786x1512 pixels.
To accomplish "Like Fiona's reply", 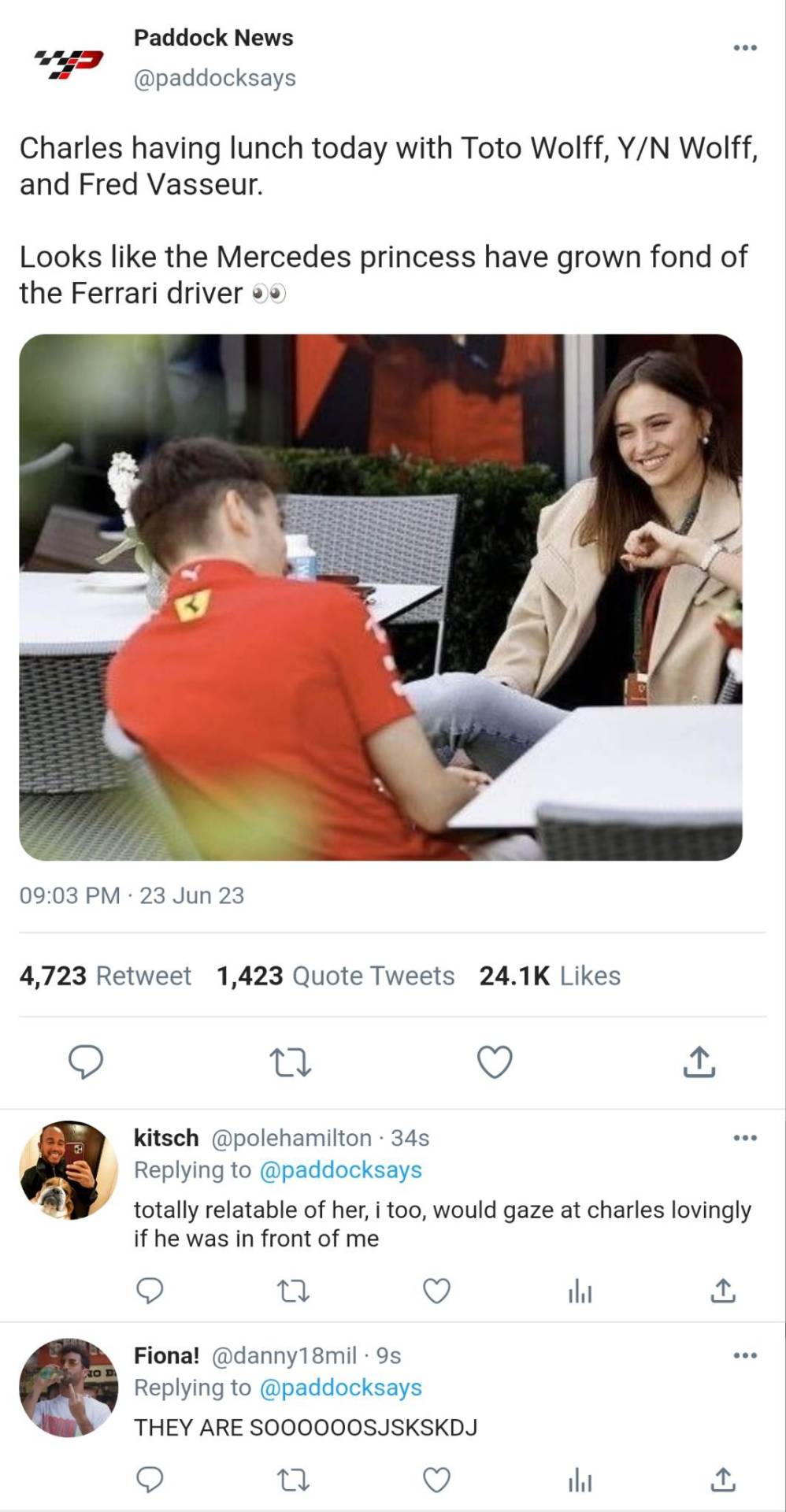I will [437, 1480].
